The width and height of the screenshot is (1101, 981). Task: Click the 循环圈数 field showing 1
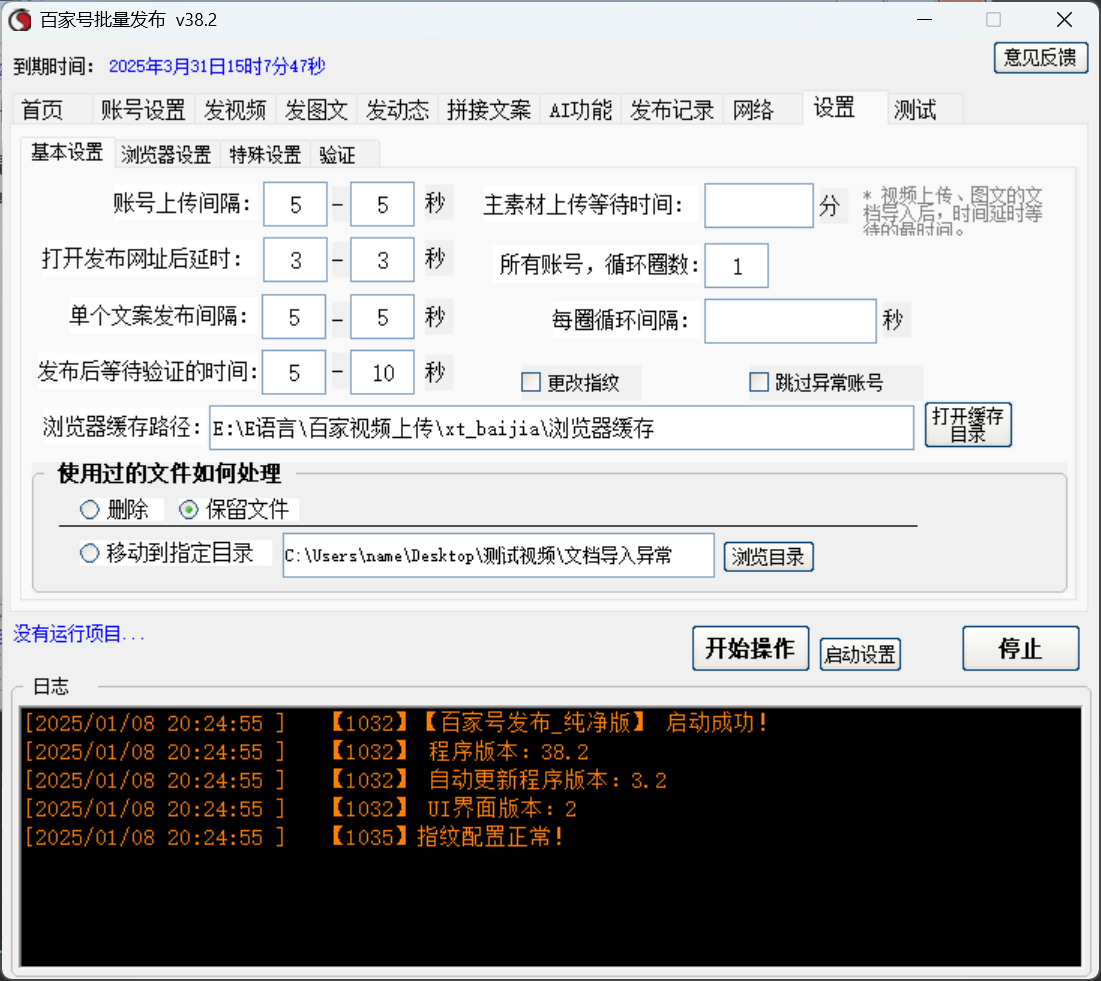pos(736,265)
